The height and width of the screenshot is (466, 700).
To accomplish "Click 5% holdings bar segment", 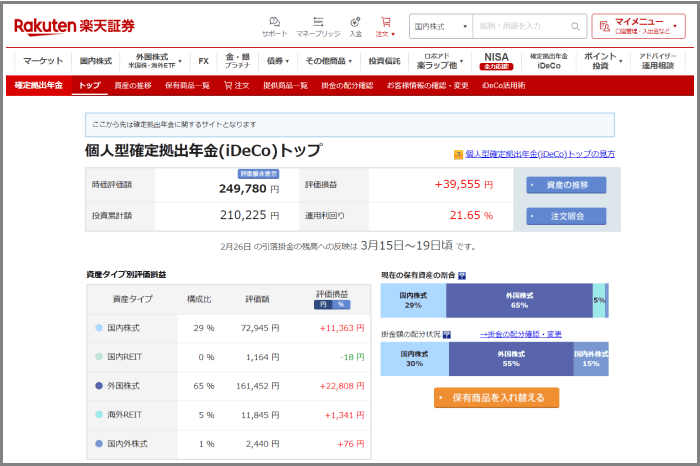I will (599, 300).
